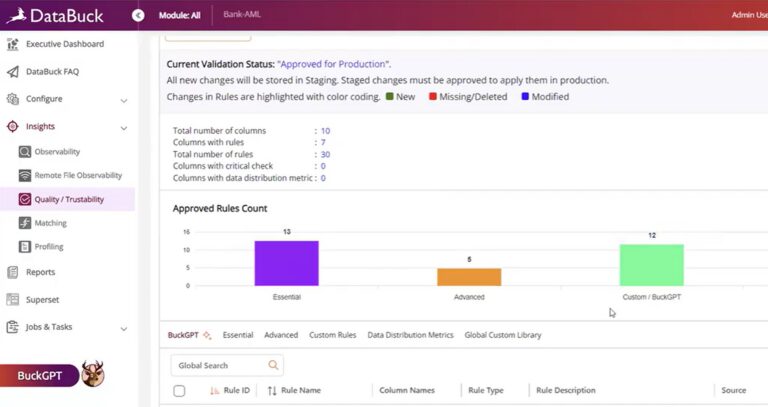The width and height of the screenshot is (768, 407).
Task: Click the Remote File Observability wifi icon
Action: click(24, 175)
